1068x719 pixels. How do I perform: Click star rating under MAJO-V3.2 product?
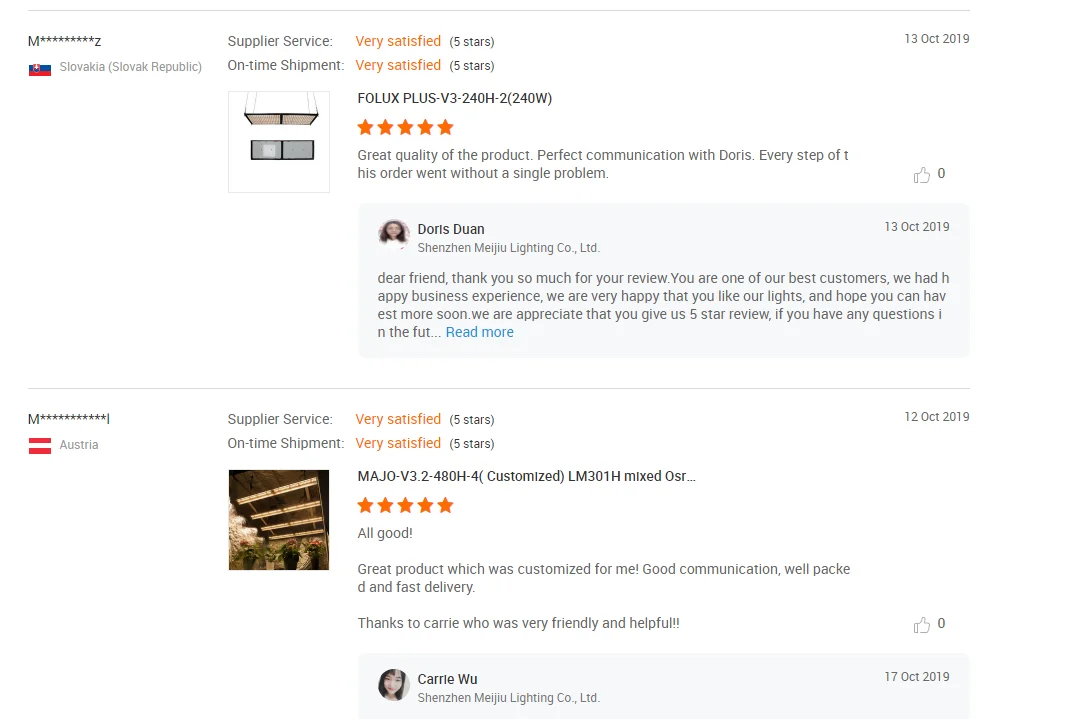point(405,505)
